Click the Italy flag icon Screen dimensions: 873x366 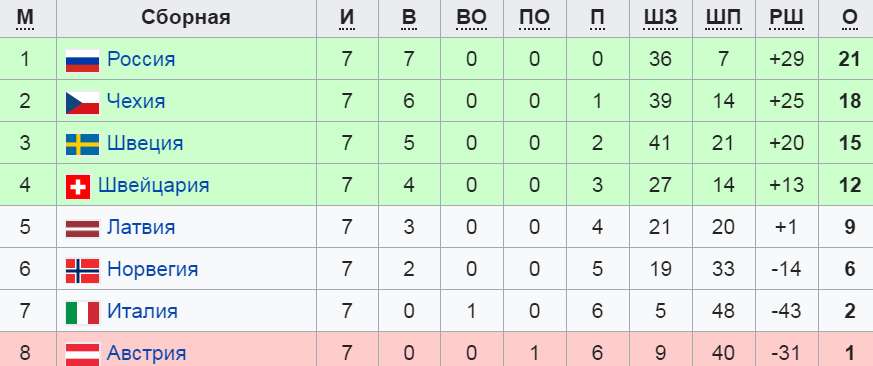(x=82, y=313)
